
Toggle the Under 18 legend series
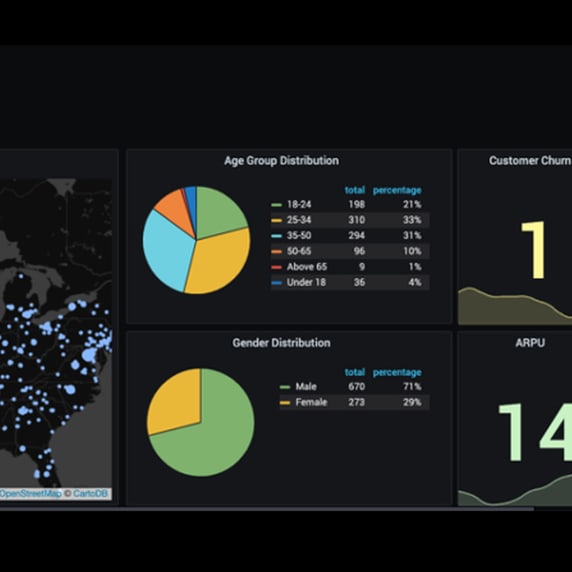coord(306,282)
